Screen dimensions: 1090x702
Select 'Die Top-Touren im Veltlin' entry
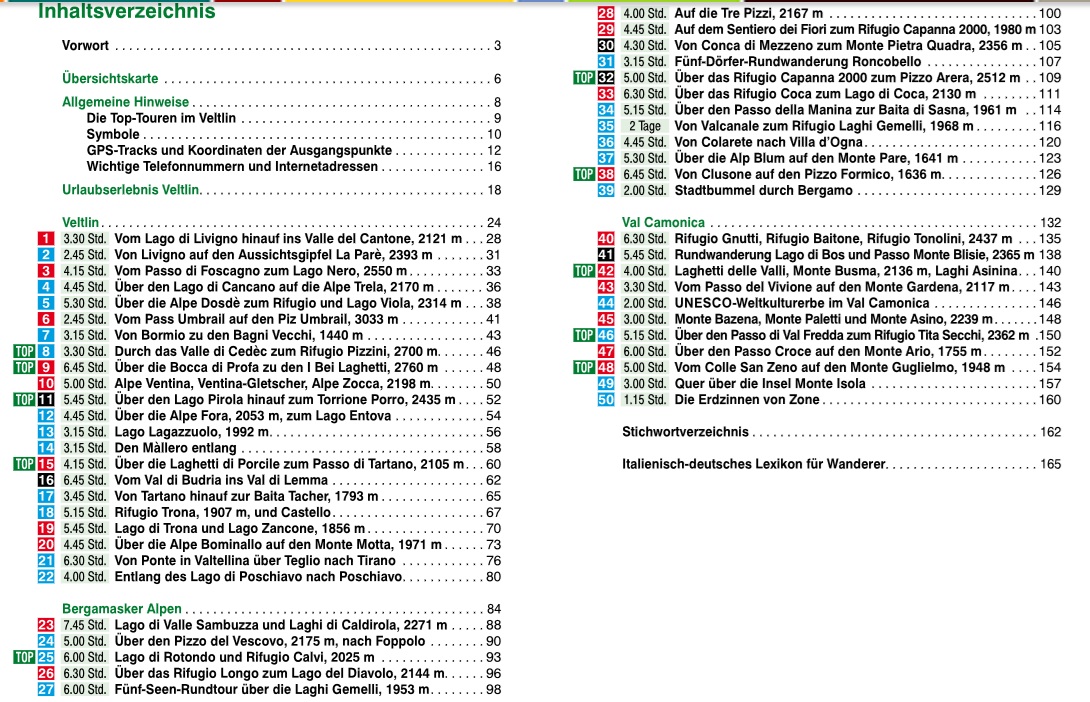pyautogui.click(x=161, y=118)
